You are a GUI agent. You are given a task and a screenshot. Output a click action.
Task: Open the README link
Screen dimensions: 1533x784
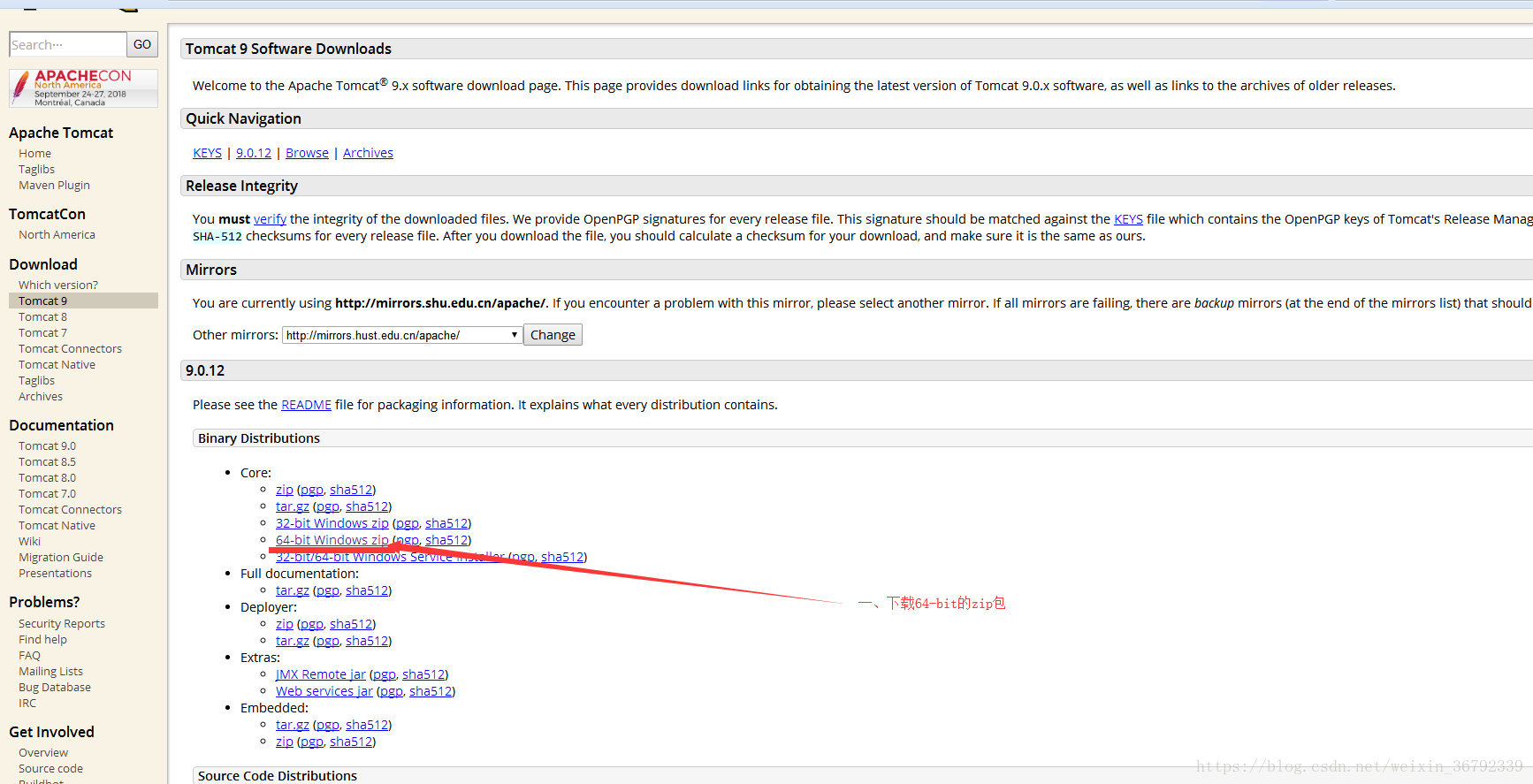[x=306, y=405]
